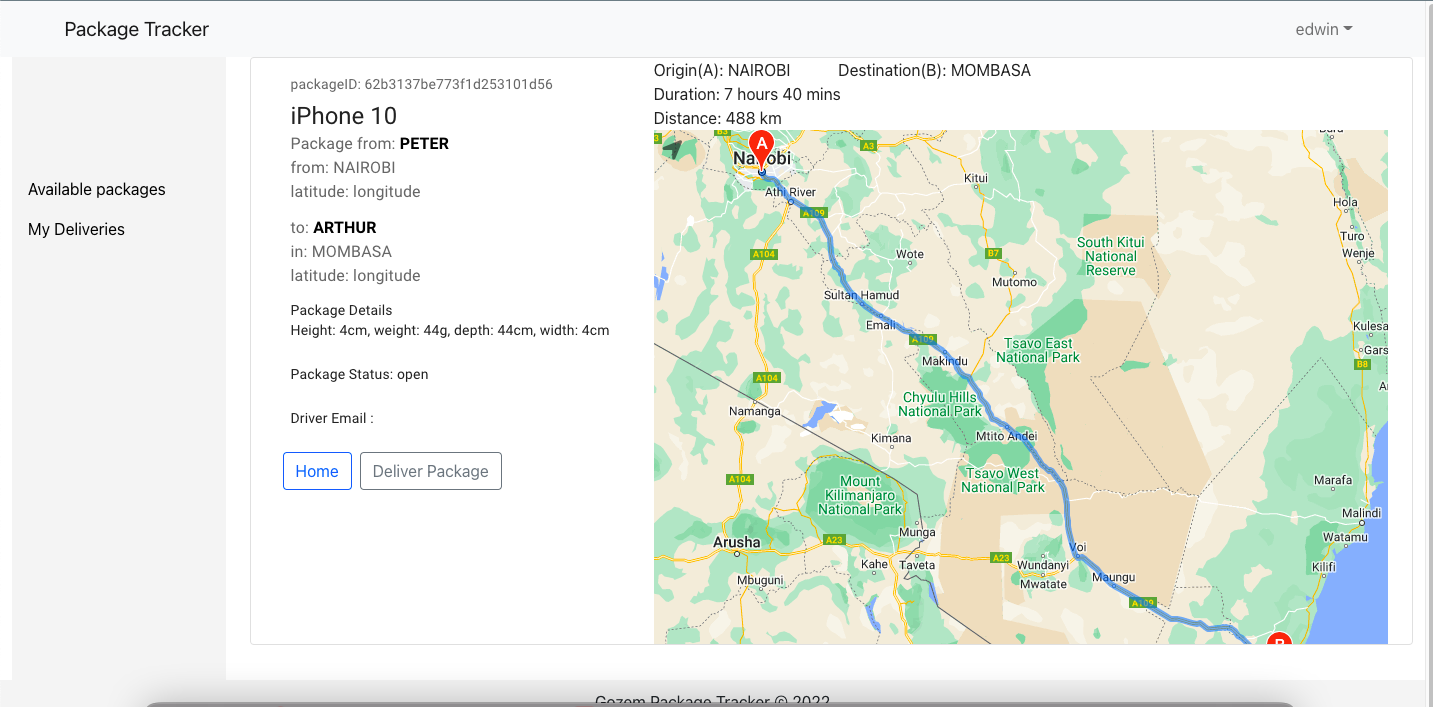Go to Available packages in sidebar
1433x707 pixels.
tap(97, 189)
